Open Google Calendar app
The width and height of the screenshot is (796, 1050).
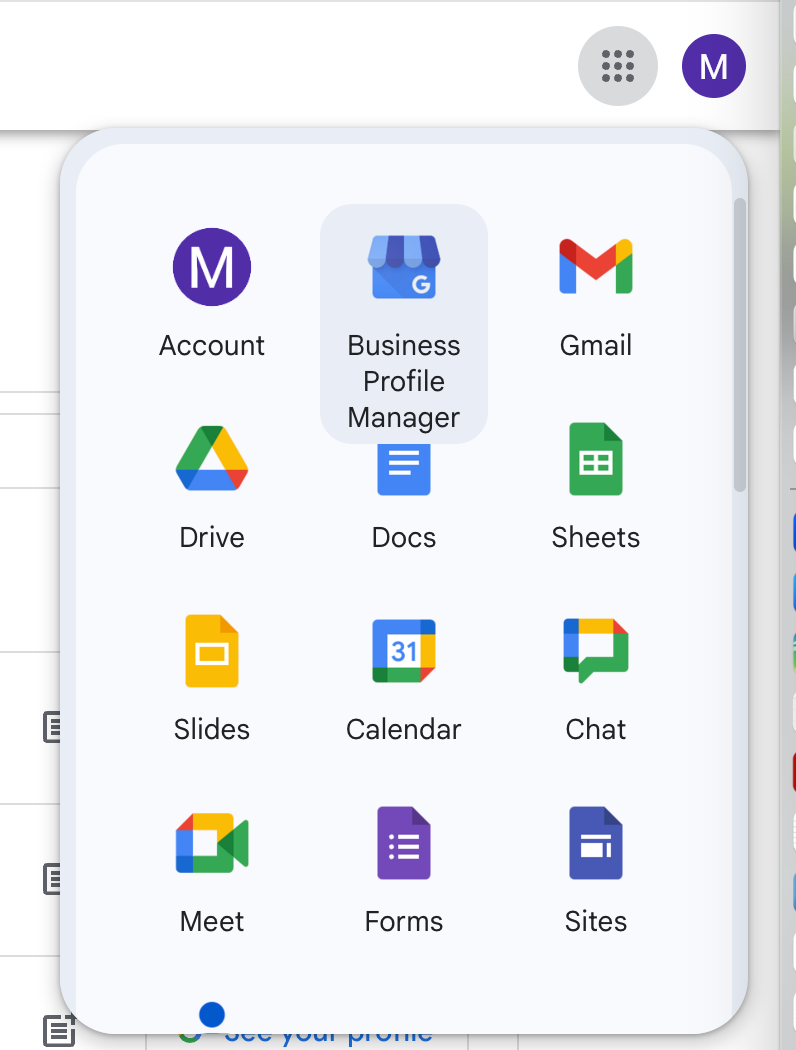(x=404, y=679)
